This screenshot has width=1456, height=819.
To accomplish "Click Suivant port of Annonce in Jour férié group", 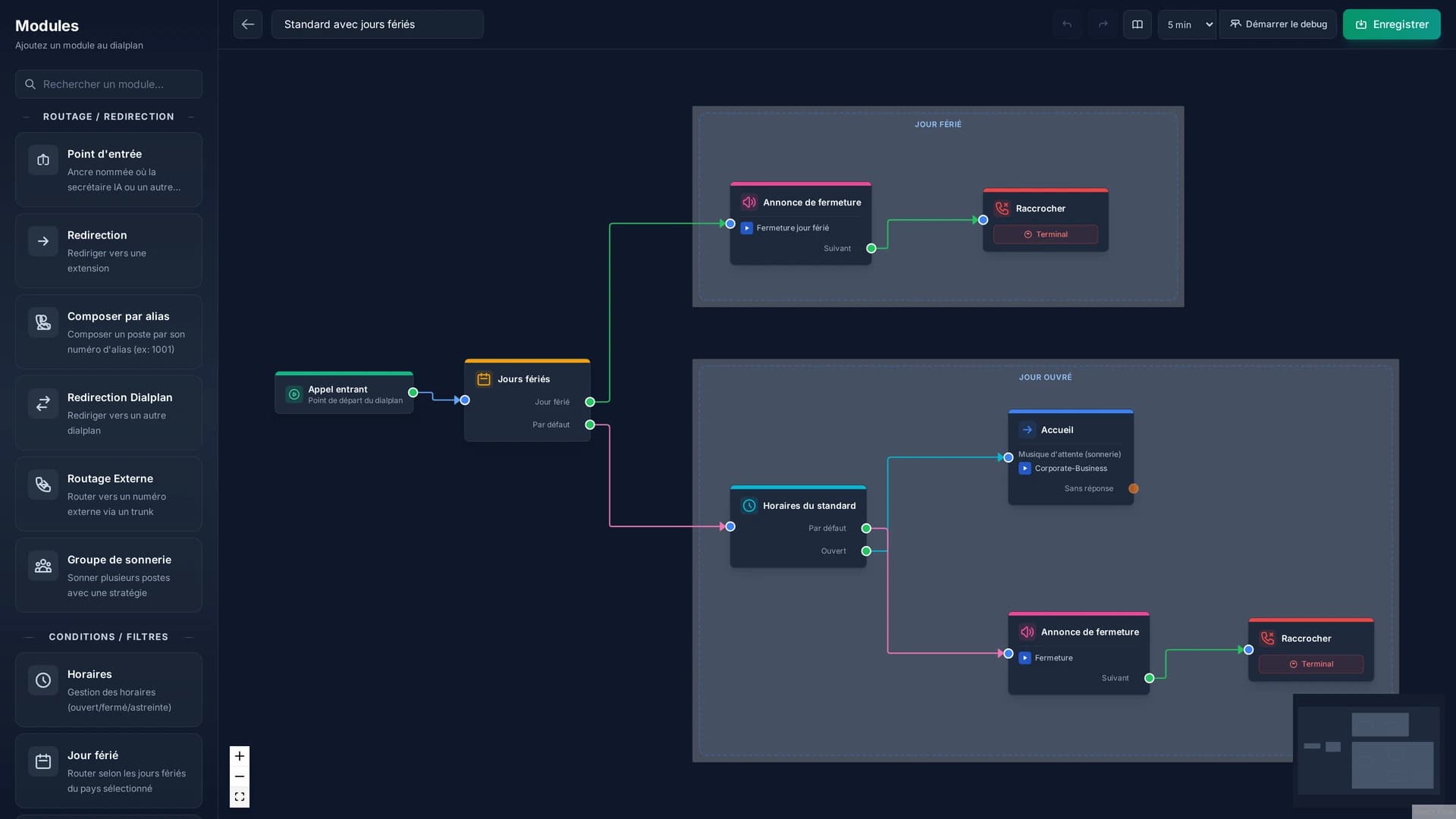I will point(871,249).
